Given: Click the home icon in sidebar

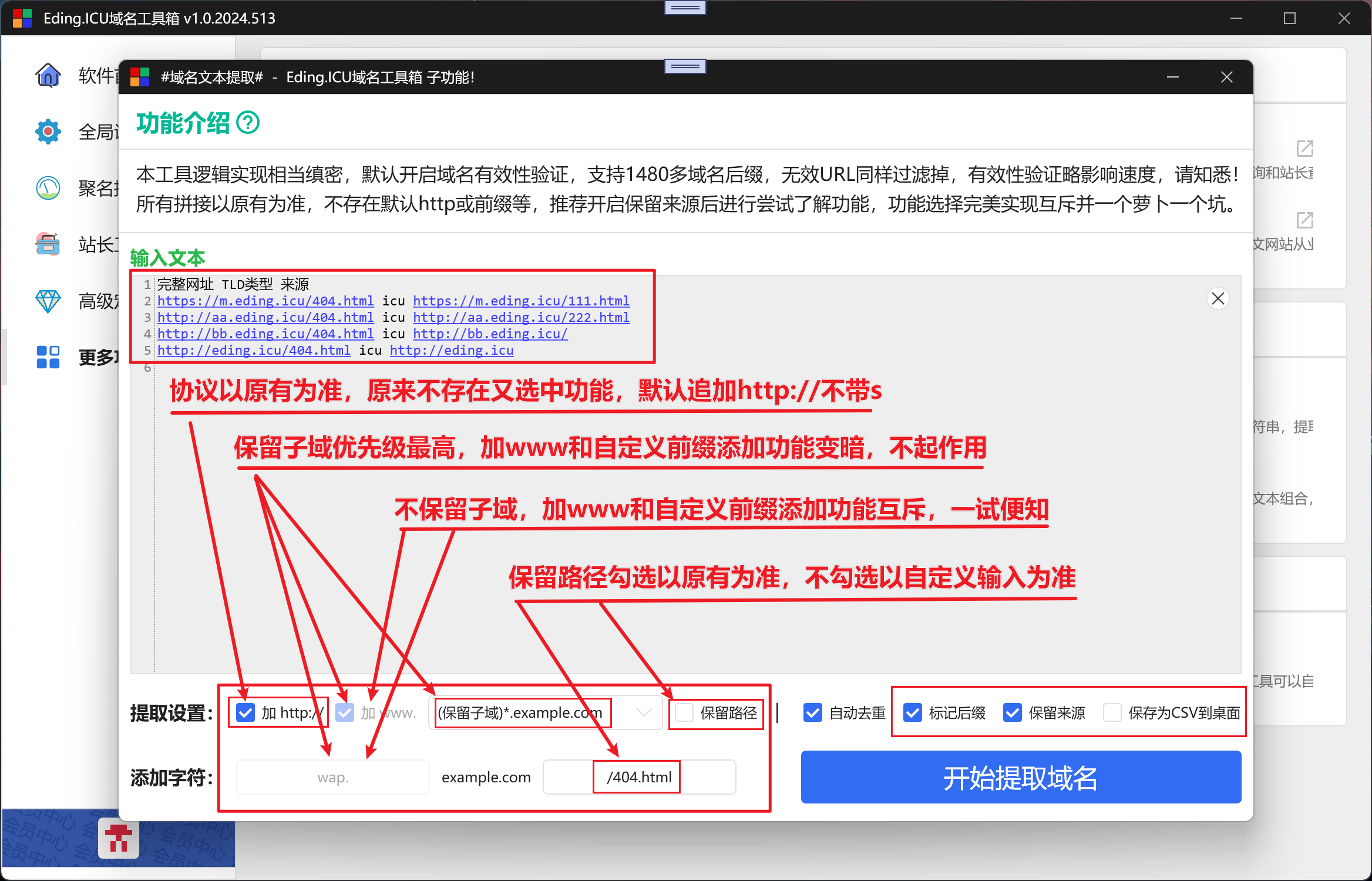Looking at the screenshot, I should [48, 75].
